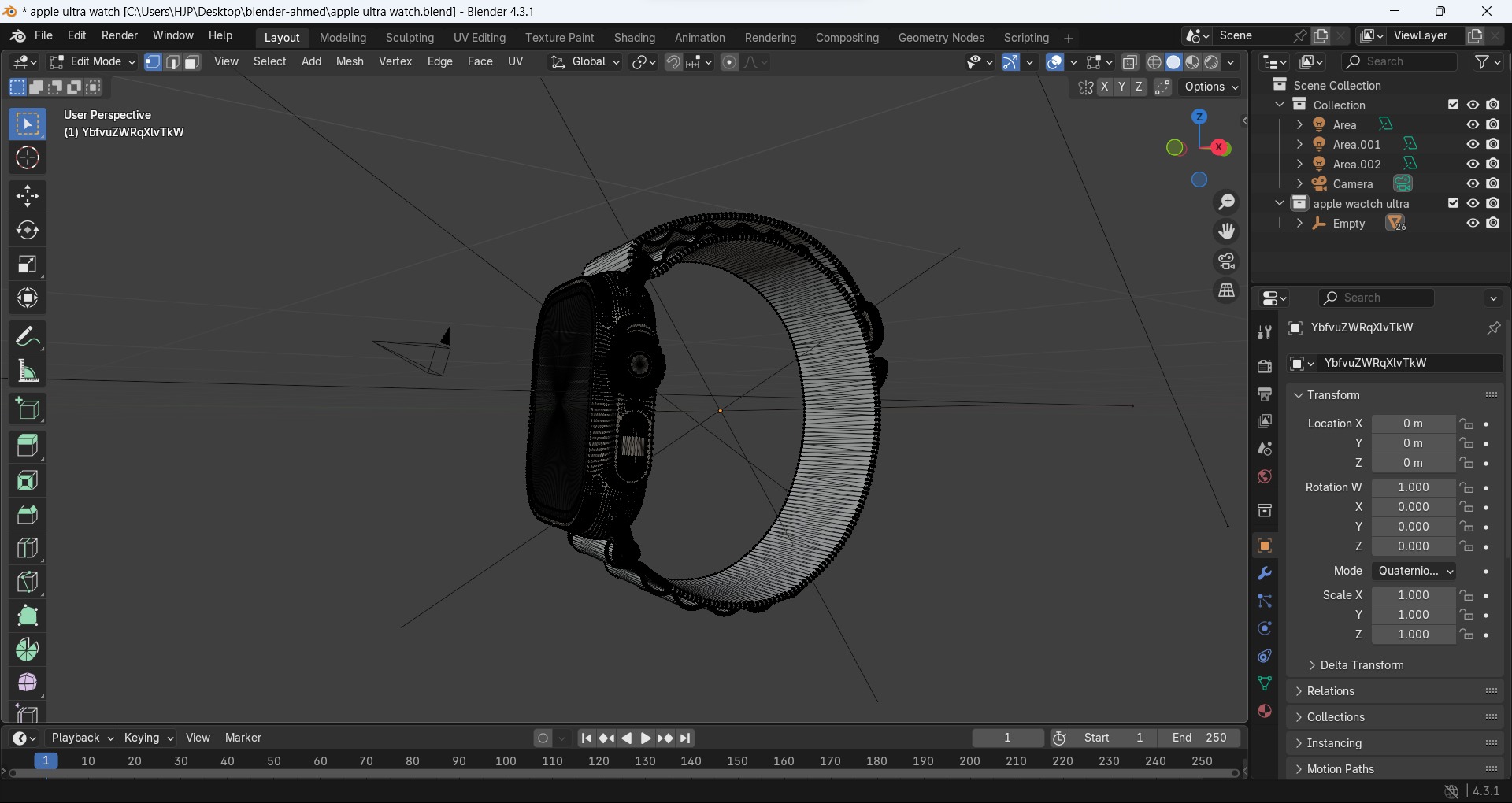
Task: Select the Poly Build tool
Action: [28, 616]
